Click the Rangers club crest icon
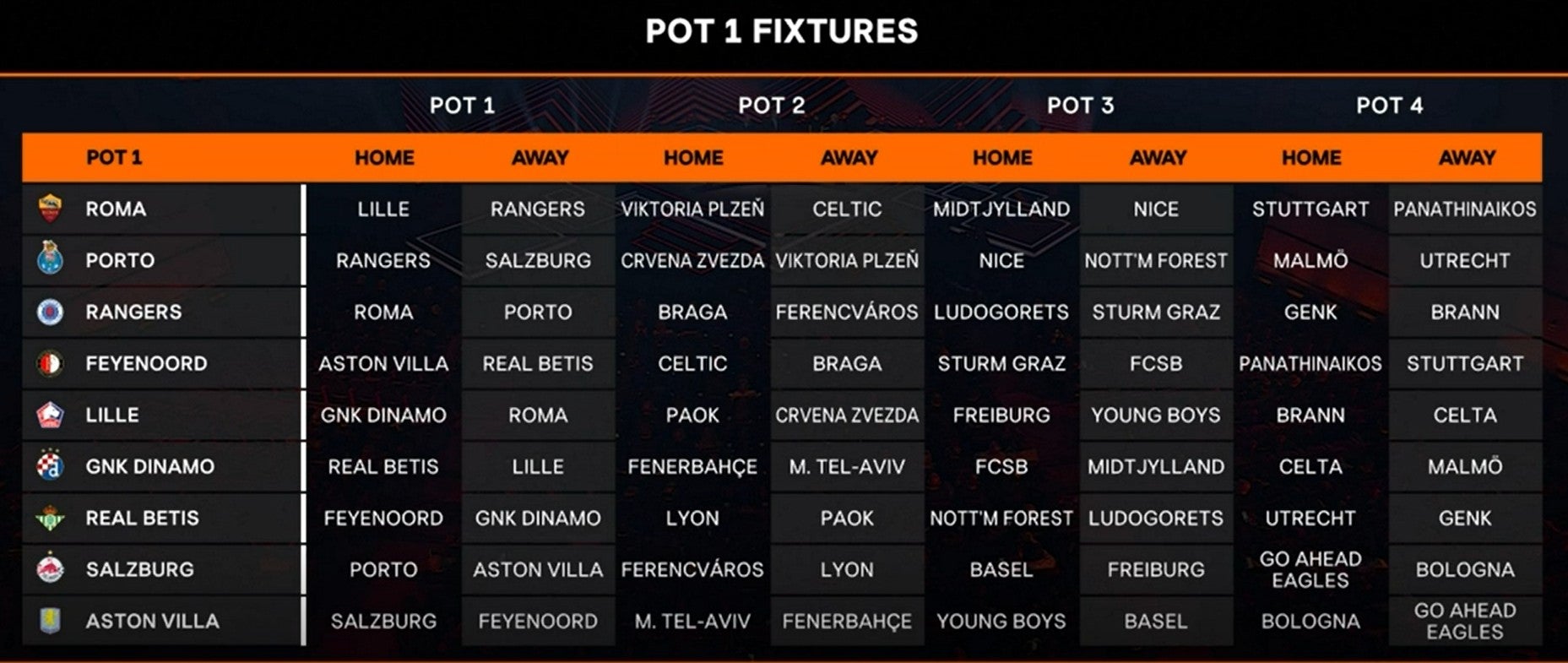Image resolution: width=1568 pixels, height=663 pixels. click(51, 312)
